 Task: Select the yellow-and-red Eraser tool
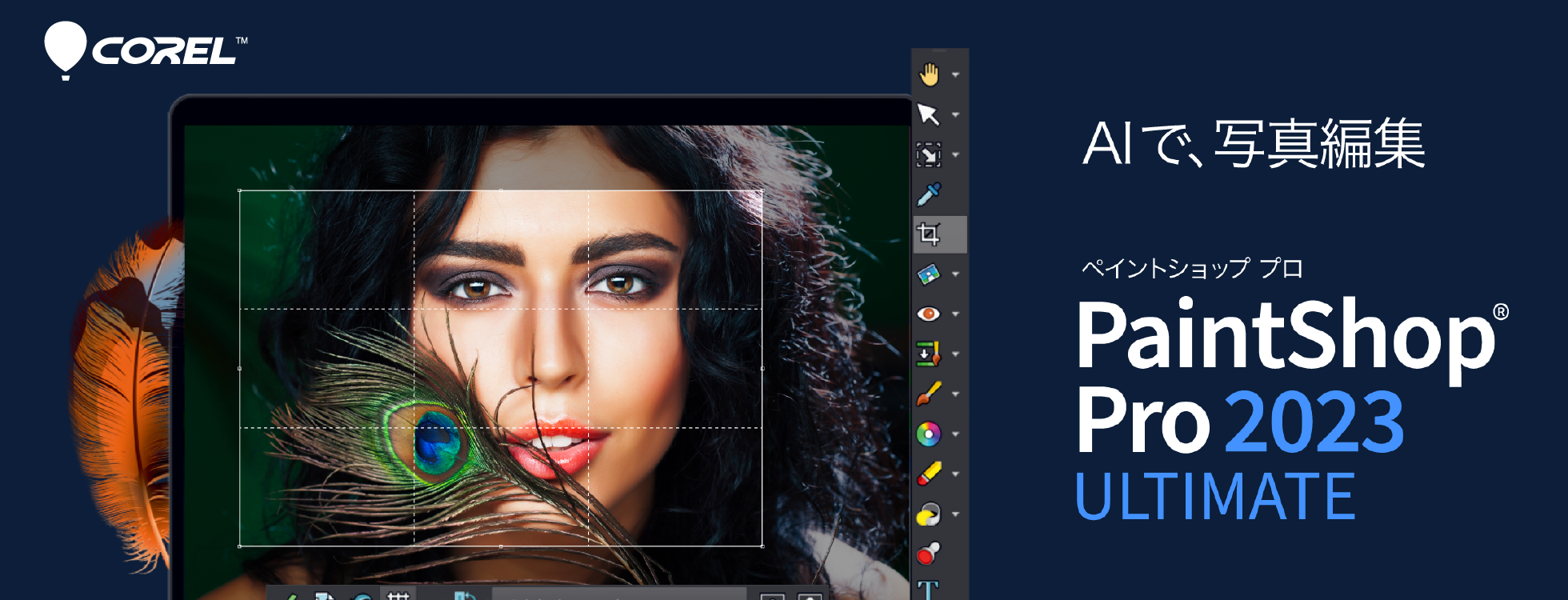tap(929, 474)
